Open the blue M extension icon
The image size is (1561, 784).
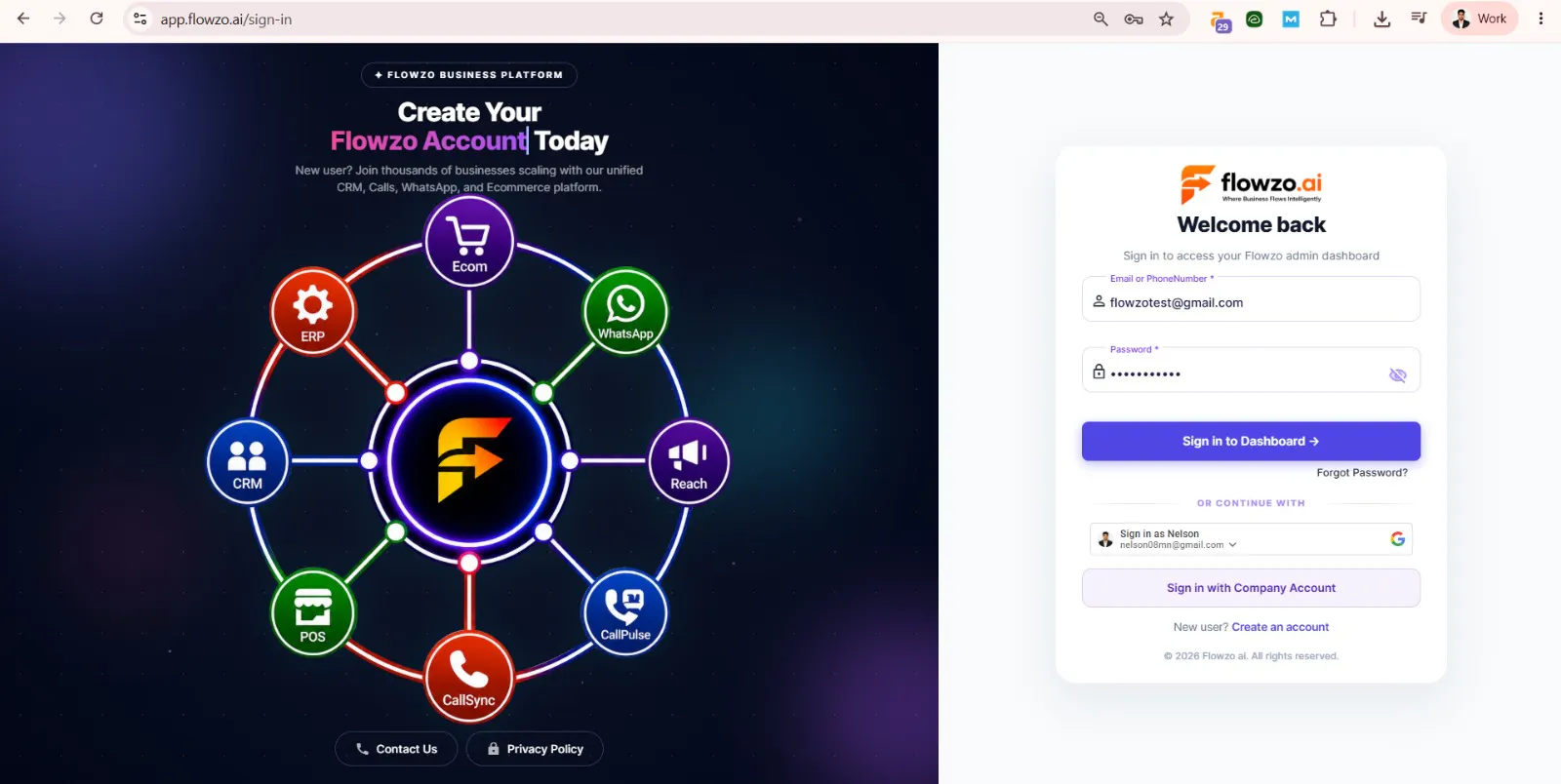tap(1291, 19)
